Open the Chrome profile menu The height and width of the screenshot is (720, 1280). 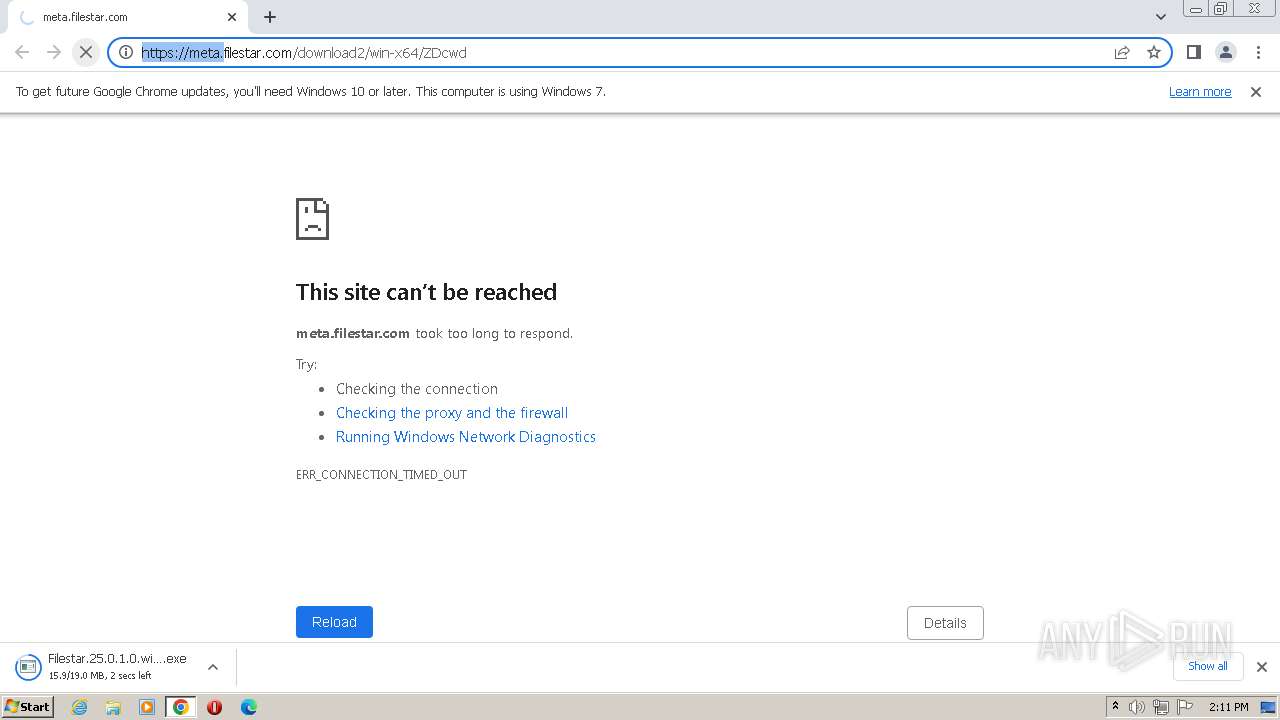[1225, 52]
